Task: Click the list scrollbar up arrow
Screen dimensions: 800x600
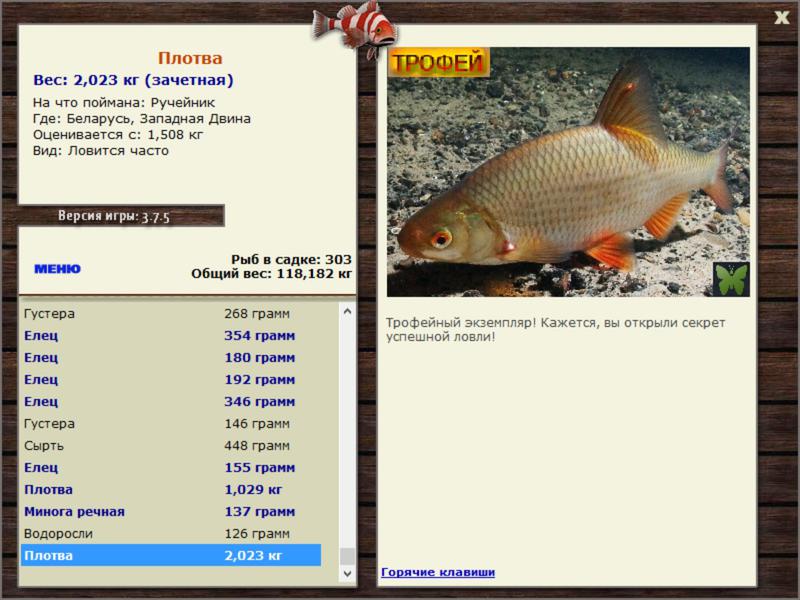Action: click(347, 311)
